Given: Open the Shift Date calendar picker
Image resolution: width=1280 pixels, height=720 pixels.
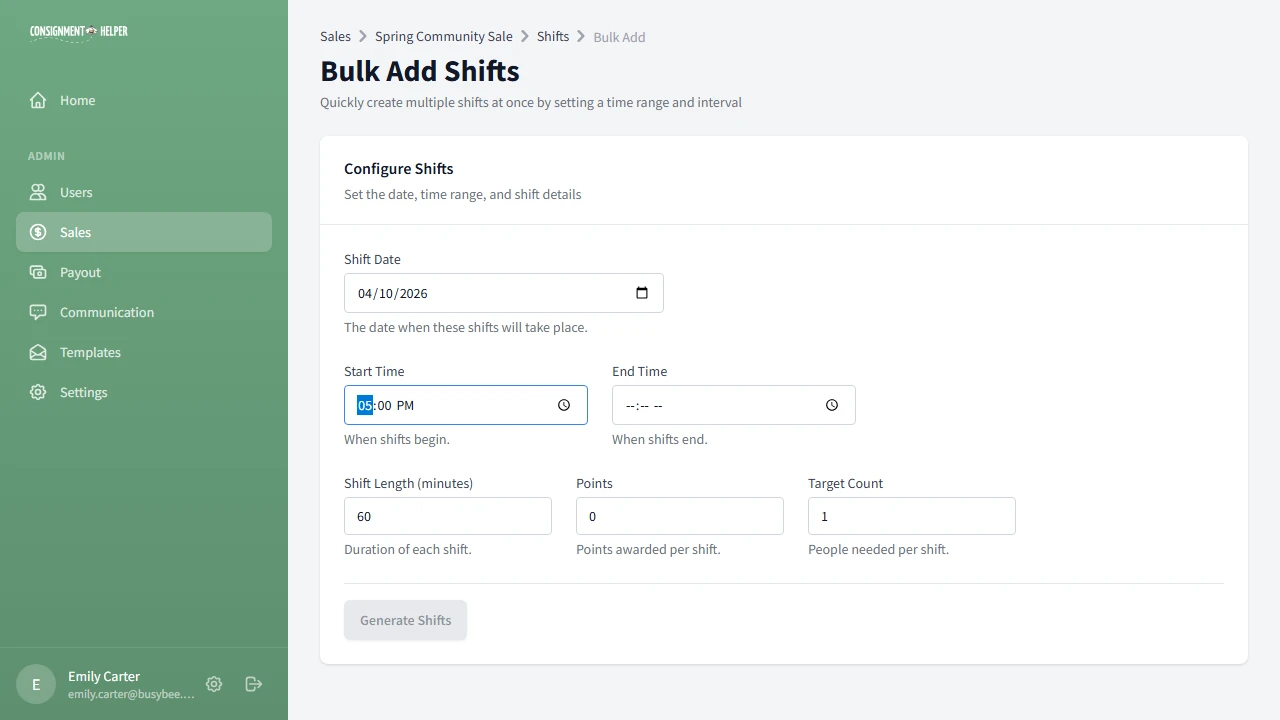Looking at the screenshot, I should (x=641, y=293).
